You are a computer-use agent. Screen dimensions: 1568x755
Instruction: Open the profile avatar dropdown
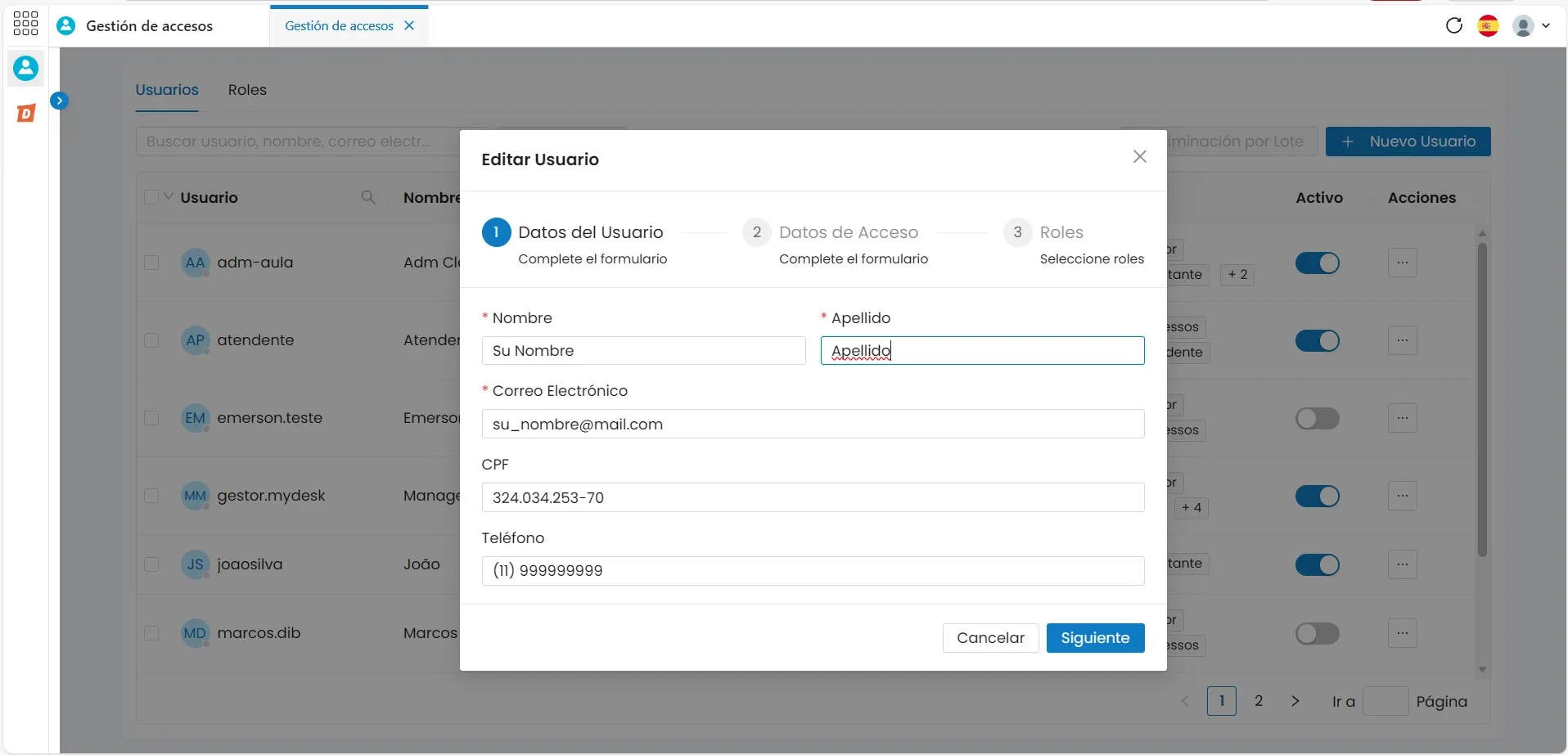click(x=1531, y=25)
